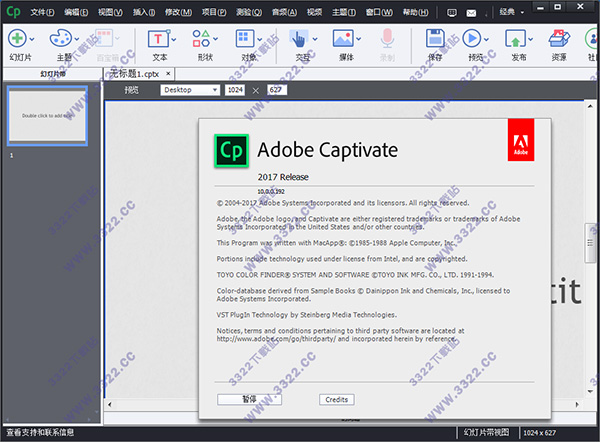Click the Adobe red logo in About dialog
This screenshot has width=600, height=442.
pyautogui.click(x=521, y=140)
